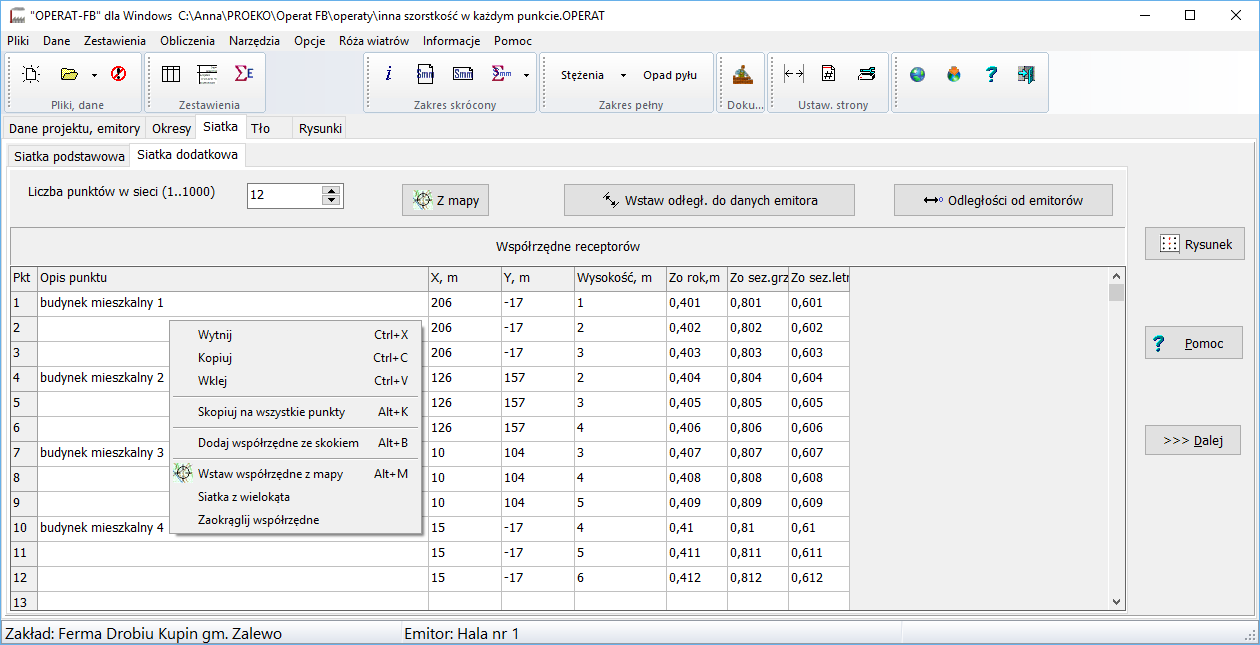Screen dimensions: 1260x645
Task: Click the table scrollbar down arrow
Action: (x=1117, y=601)
